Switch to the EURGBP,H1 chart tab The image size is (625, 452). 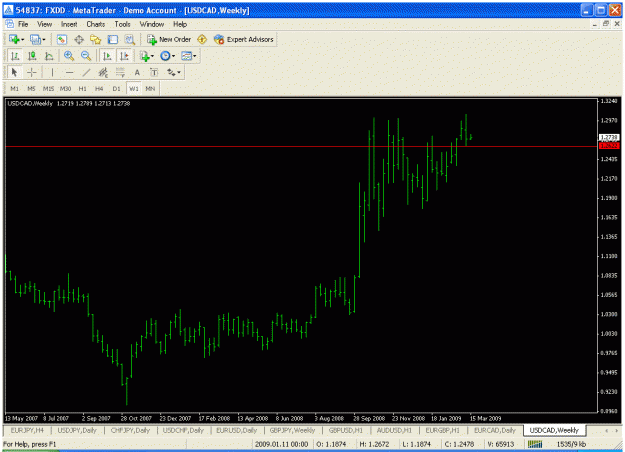point(442,430)
